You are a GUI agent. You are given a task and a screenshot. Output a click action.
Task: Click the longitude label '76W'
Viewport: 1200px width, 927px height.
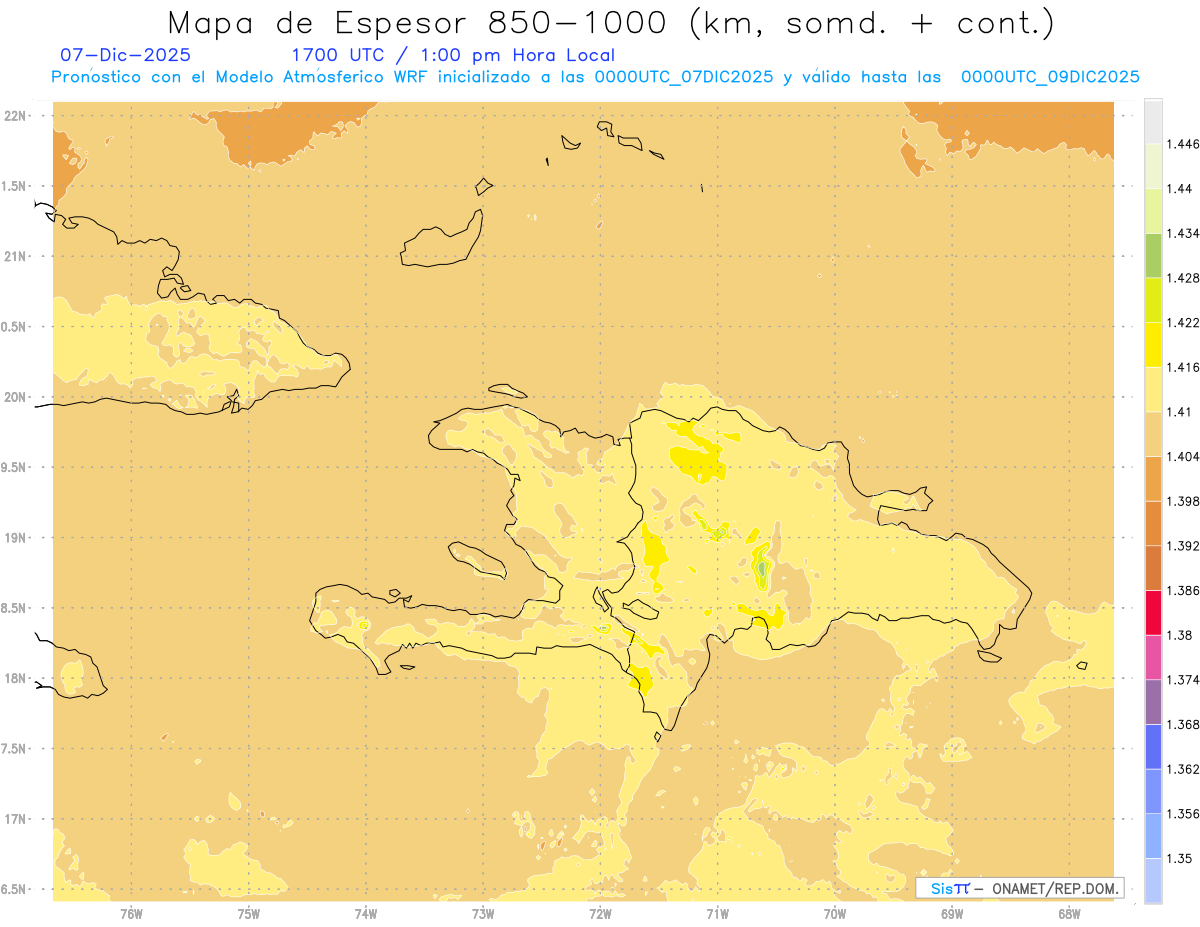tap(131, 914)
